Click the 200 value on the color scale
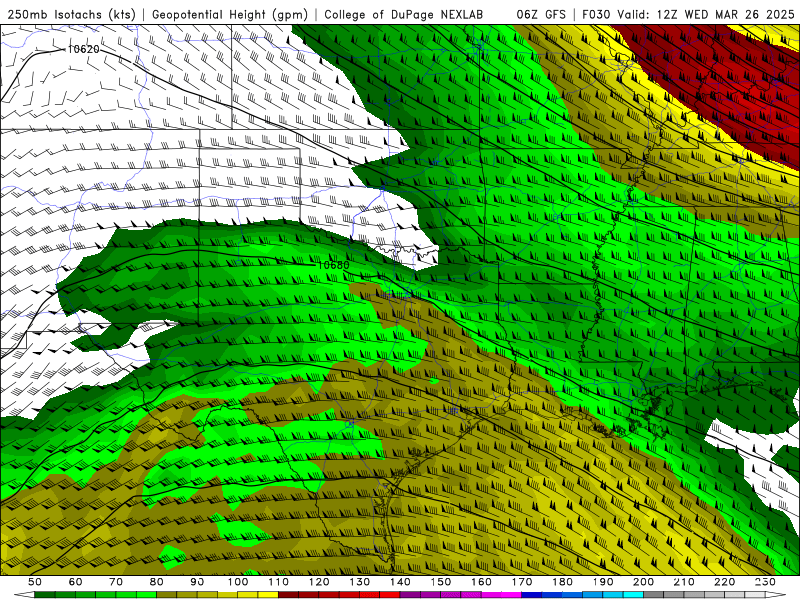The width and height of the screenshot is (800, 600). click(x=643, y=582)
